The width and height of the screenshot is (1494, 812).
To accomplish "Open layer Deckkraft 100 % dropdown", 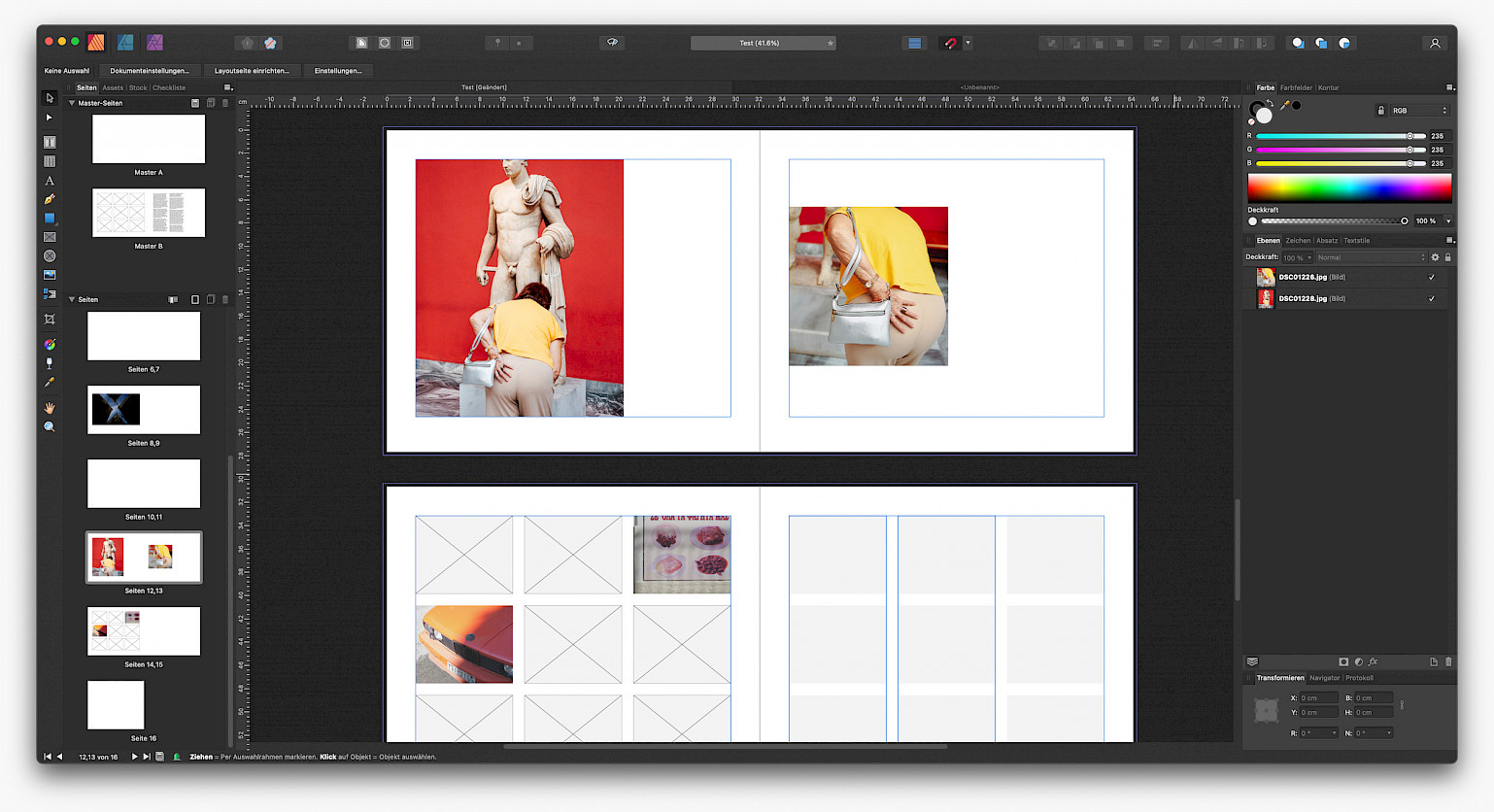I will [x=1297, y=257].
